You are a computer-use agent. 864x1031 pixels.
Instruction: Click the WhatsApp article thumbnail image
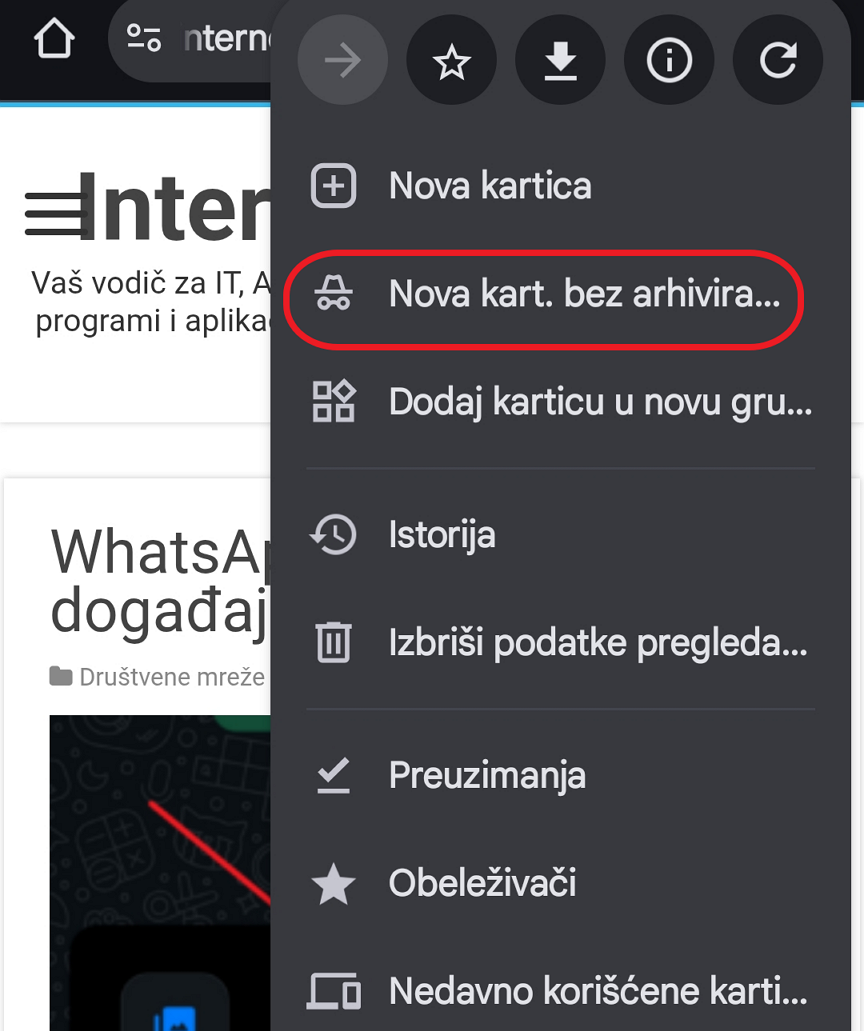coord(160,873)
